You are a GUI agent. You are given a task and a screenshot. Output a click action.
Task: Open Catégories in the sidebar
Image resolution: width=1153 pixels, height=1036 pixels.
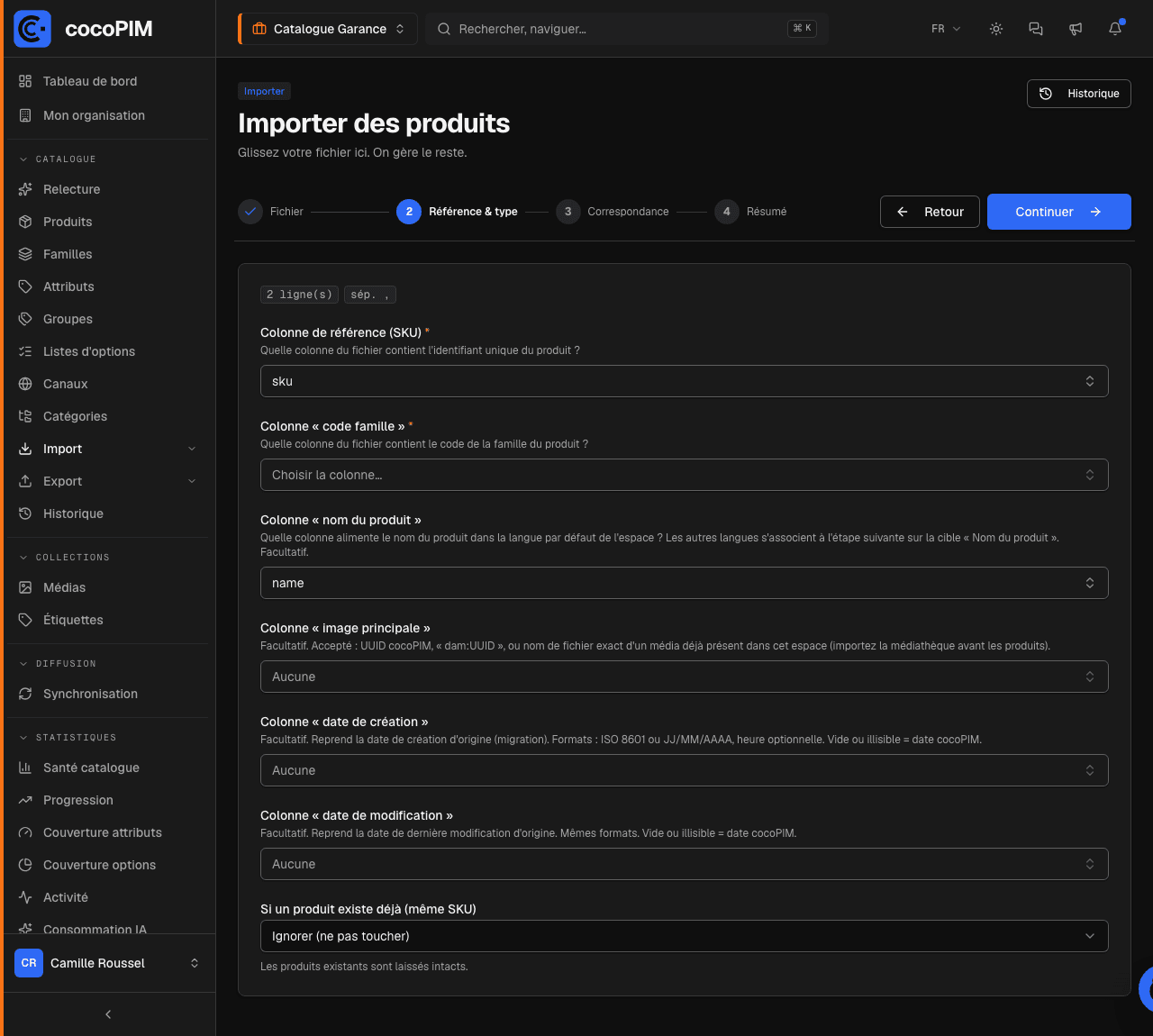pos(108,416)
